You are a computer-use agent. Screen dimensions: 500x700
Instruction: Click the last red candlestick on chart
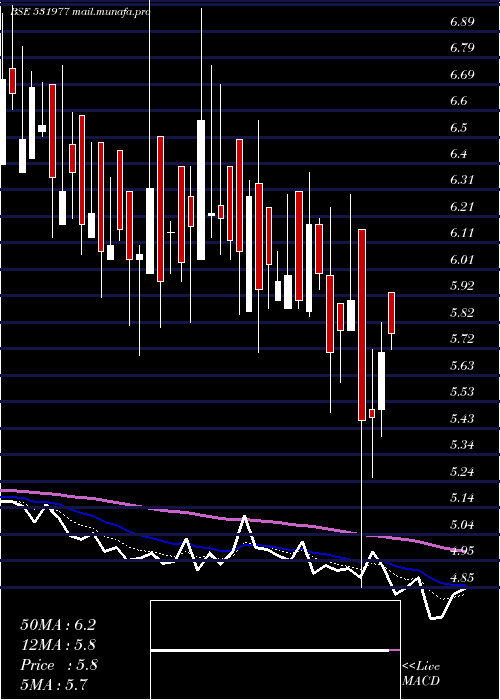click(x=392, y=313)
